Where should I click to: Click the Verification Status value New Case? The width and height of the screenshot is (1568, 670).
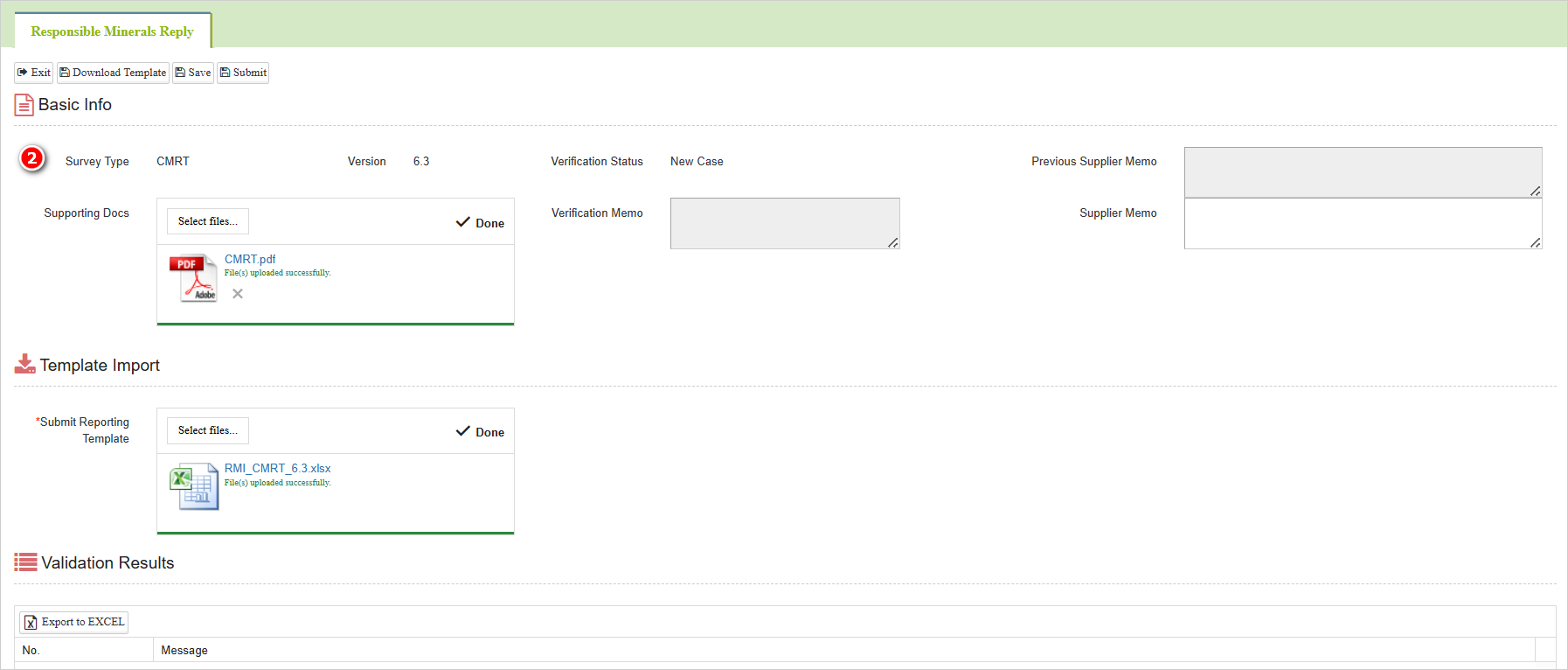(x=697, y=162)
